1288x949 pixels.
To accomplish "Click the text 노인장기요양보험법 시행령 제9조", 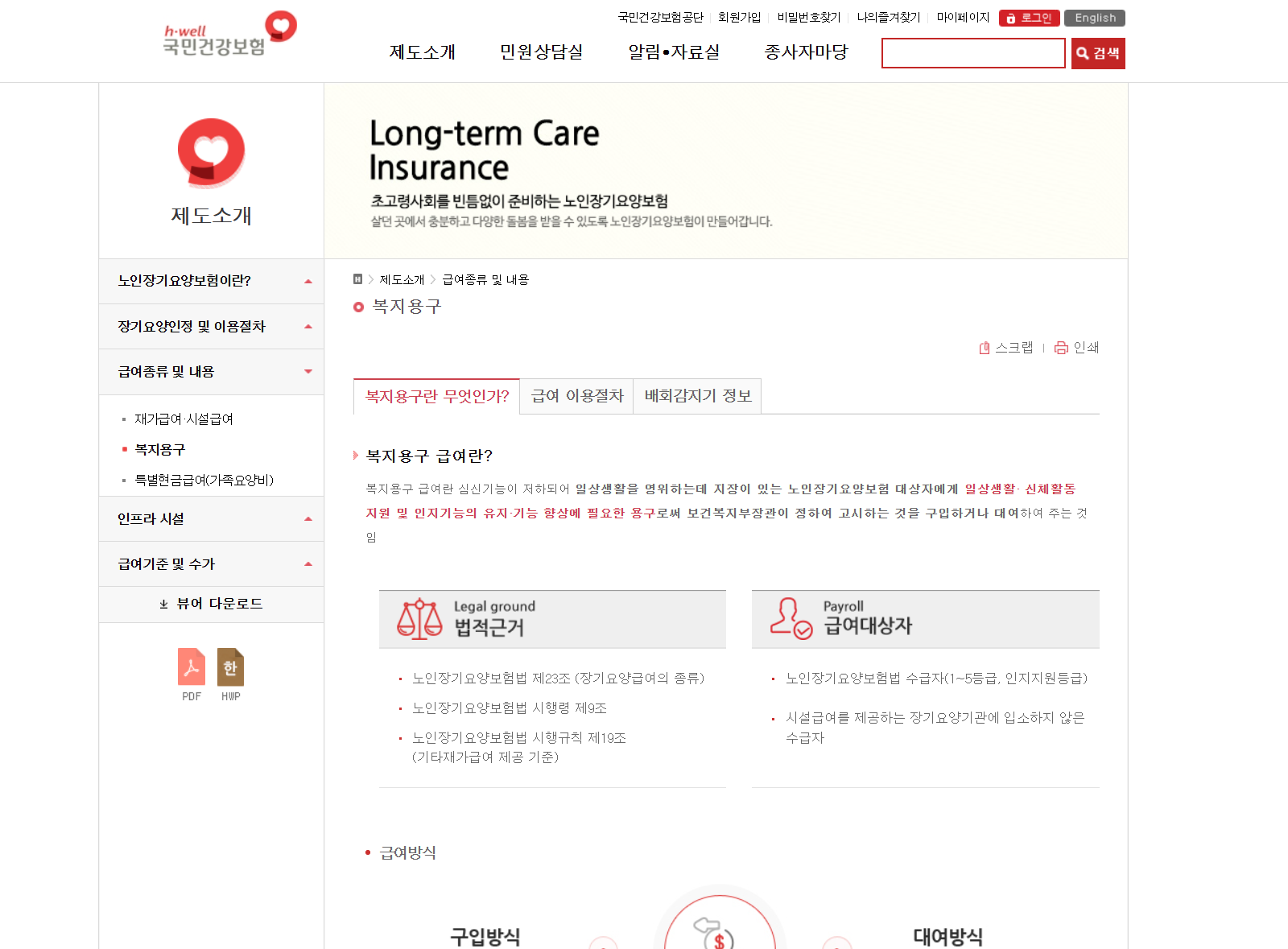I will click(510, 708).
